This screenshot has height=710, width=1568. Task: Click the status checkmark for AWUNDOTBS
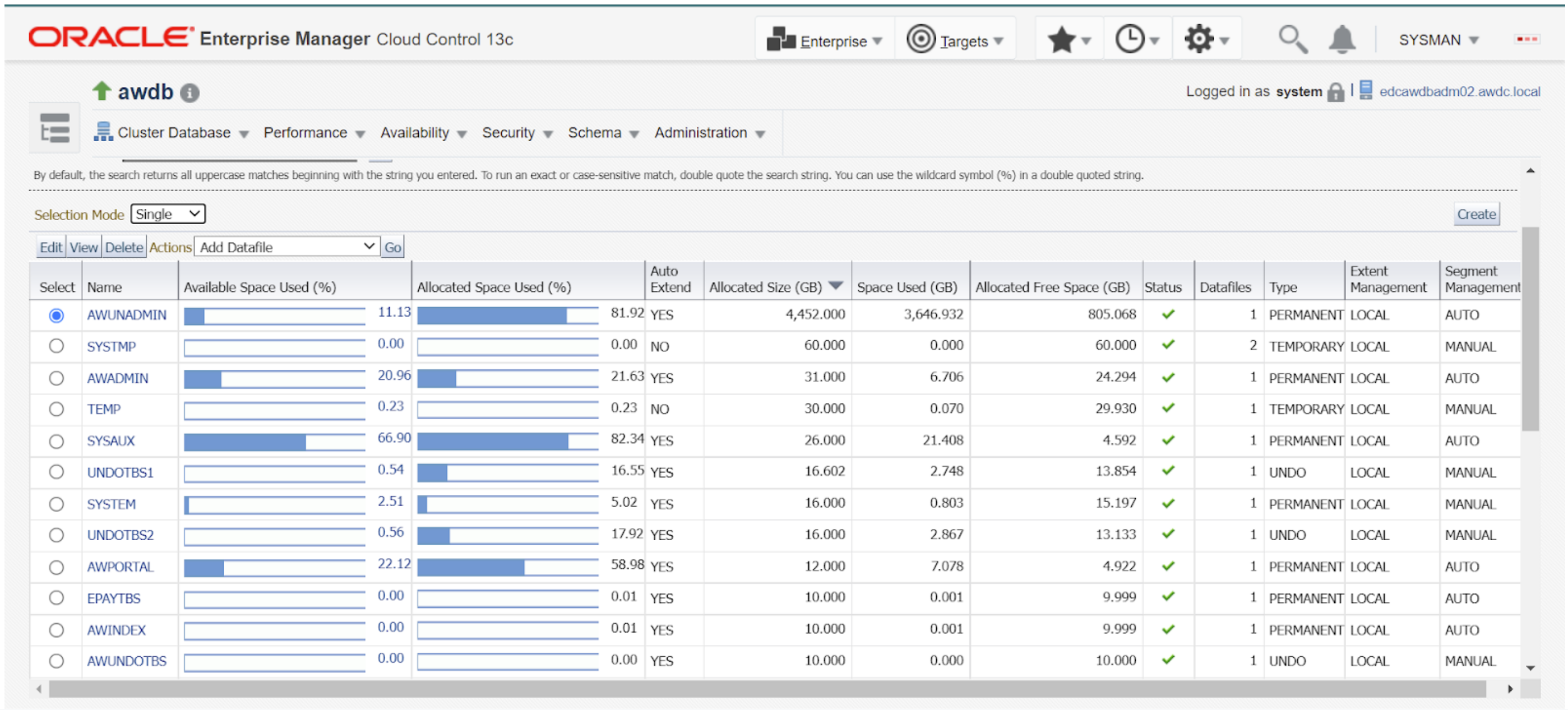1168,660
